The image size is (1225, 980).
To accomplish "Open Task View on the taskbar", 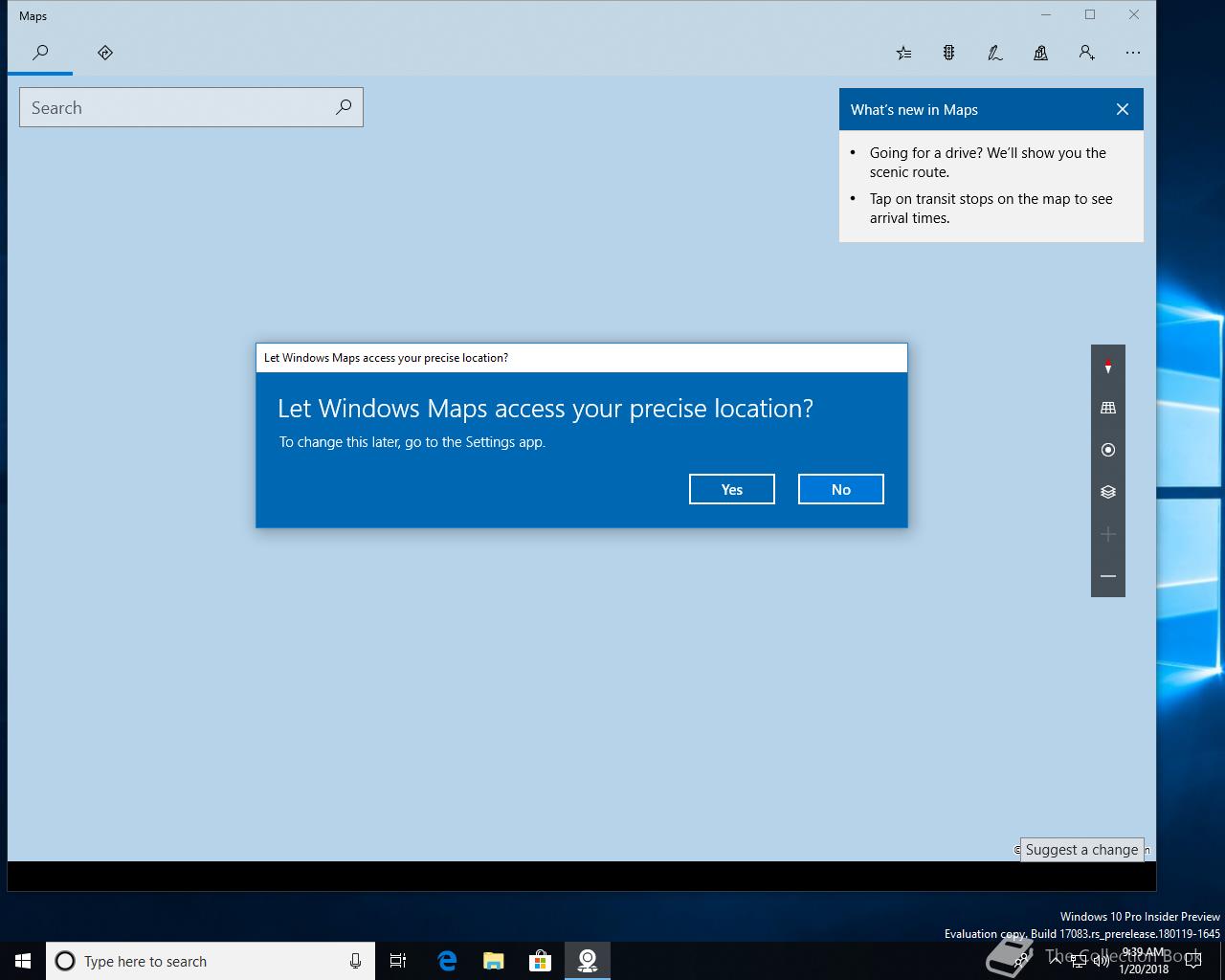I will click(x=398, y=961).
